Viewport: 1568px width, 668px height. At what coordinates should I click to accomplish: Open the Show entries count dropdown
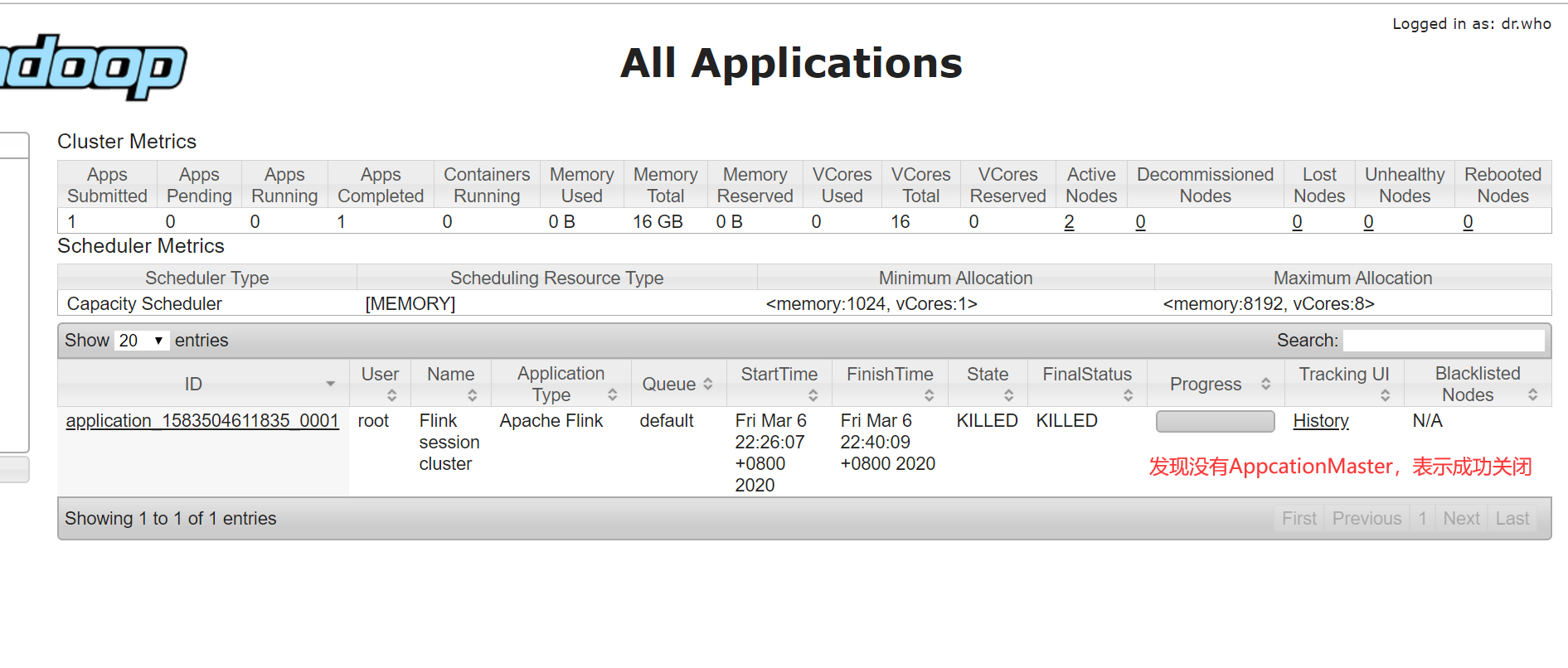(141, 341)
